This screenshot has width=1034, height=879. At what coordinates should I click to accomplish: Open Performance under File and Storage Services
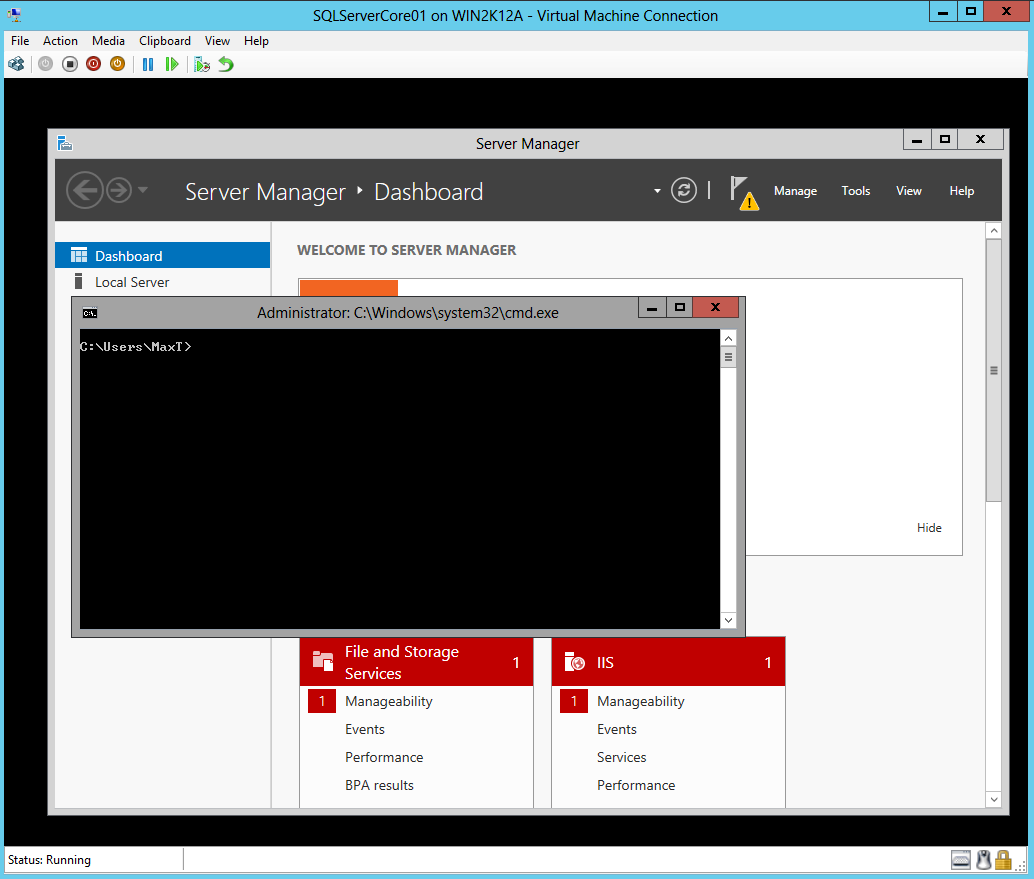point(384,757)
